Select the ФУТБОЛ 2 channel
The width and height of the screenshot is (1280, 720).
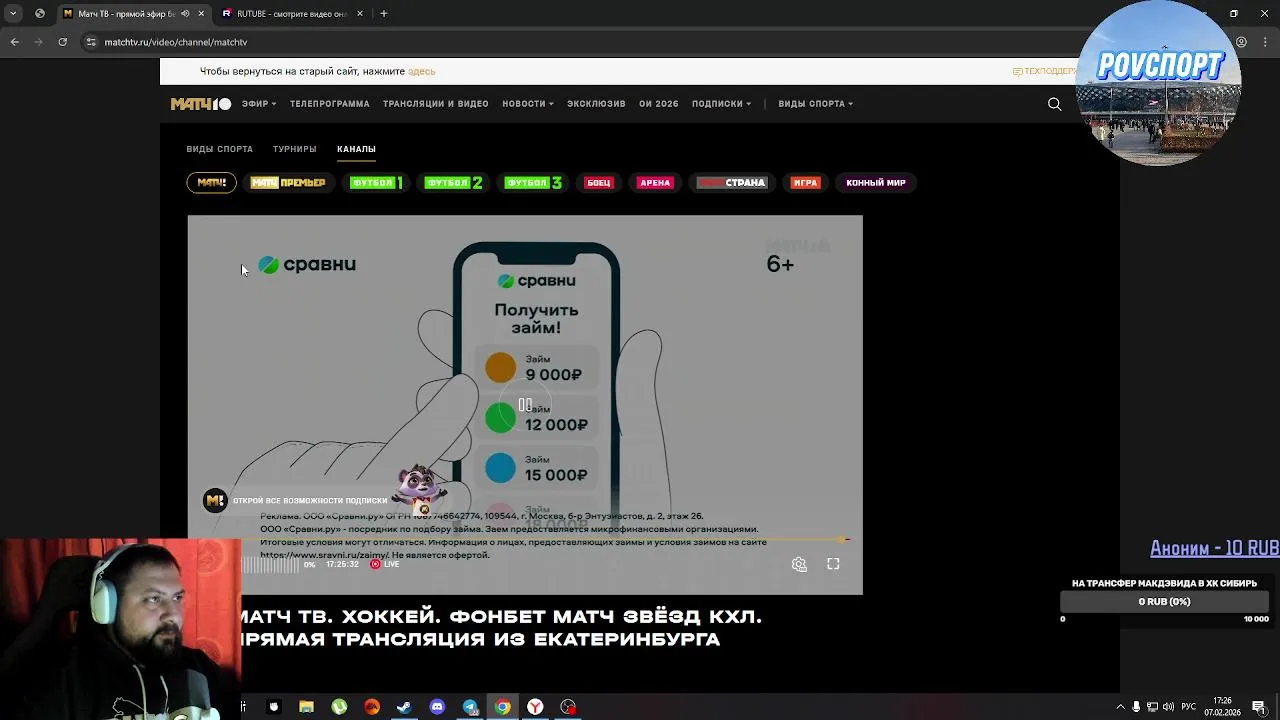click(x=454, y=183)
